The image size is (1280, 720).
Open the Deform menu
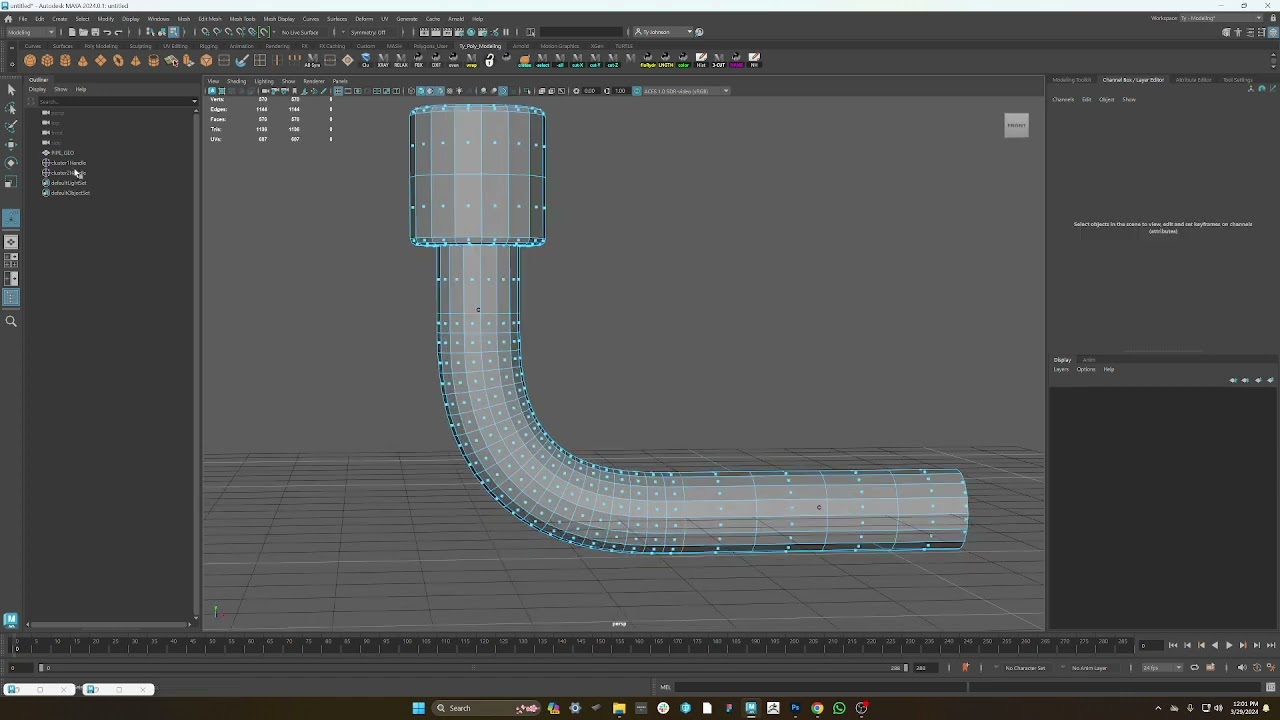(x=364, y=19)
